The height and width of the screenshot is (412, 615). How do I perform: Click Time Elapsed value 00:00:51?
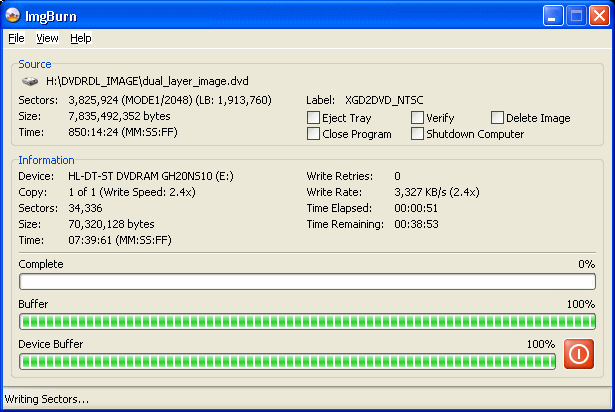[x=416, y=208]
